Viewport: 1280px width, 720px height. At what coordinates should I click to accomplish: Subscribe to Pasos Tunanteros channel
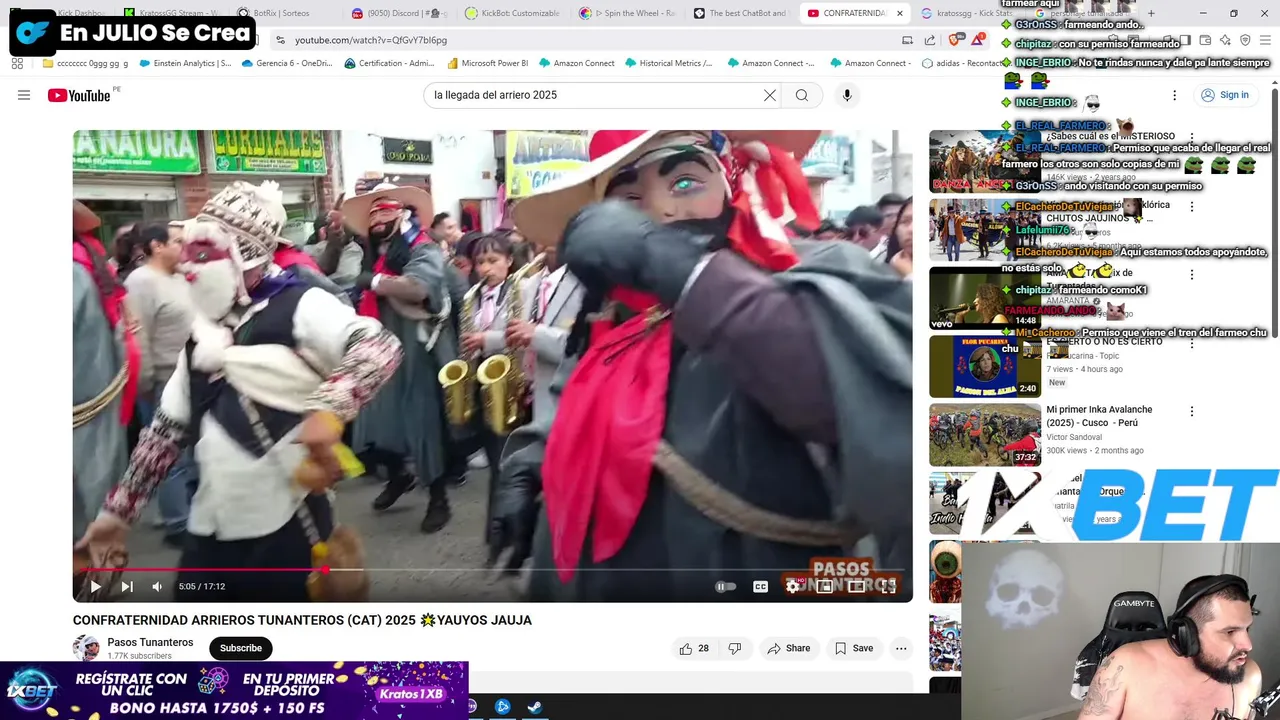(241, 648)
